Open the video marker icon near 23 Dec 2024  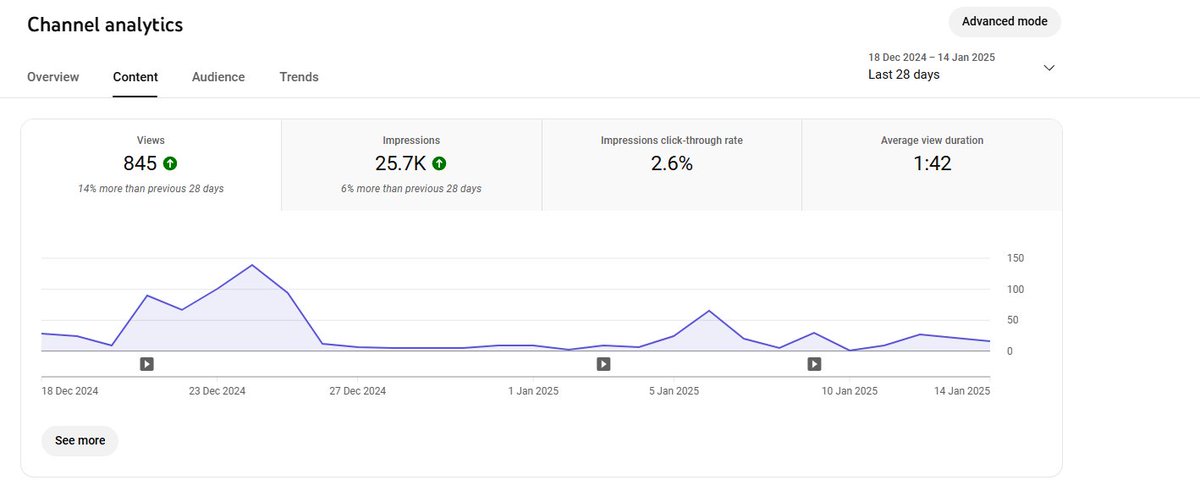pos(146,364)
